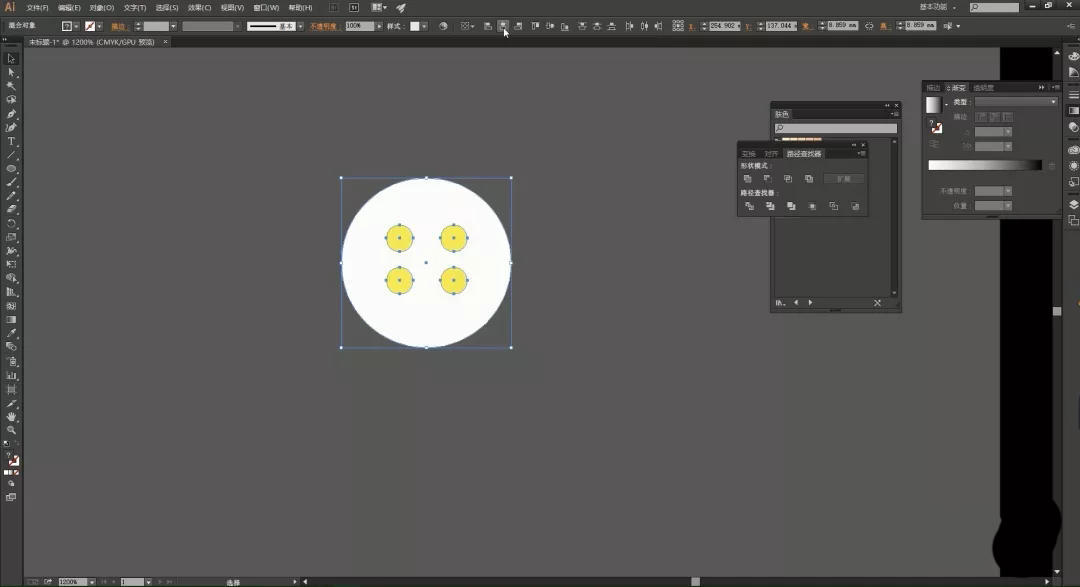The width and height of the screenshot is (1080, 587).
Task: Activate the Type tool
Action: pos(11,141)
